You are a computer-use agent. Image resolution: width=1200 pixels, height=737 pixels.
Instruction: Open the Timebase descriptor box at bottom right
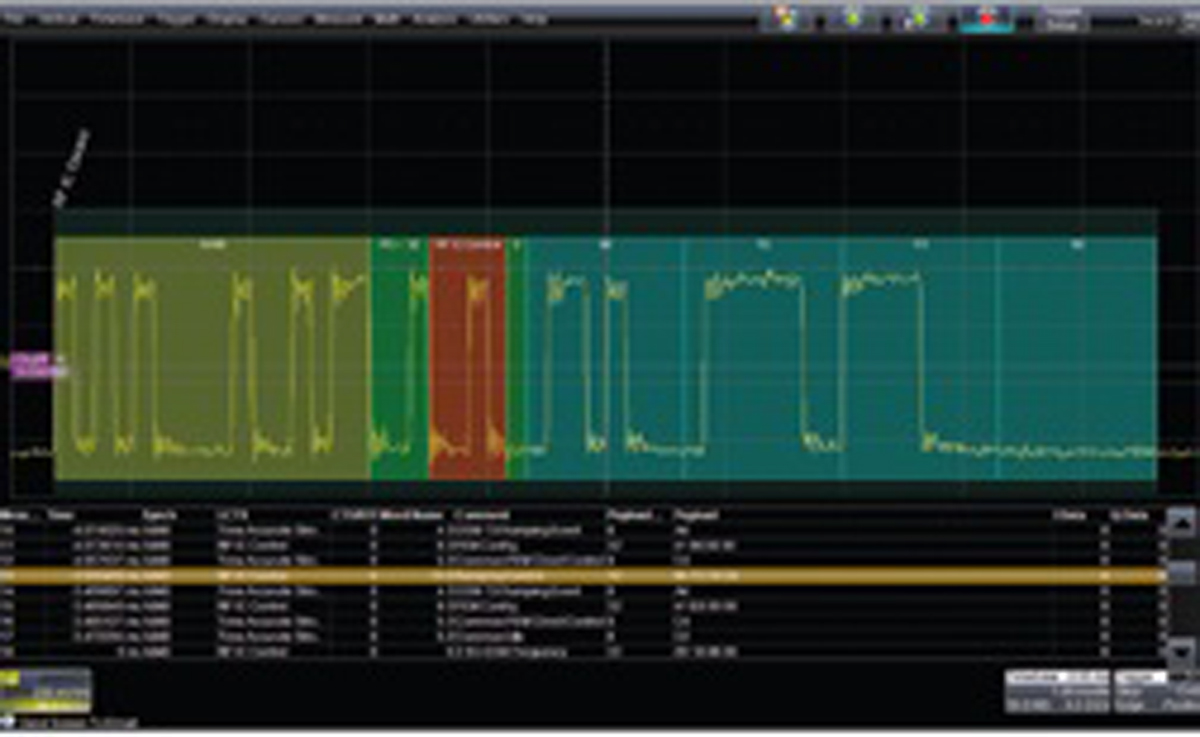pyautogui.click(x=1057, y=691)
